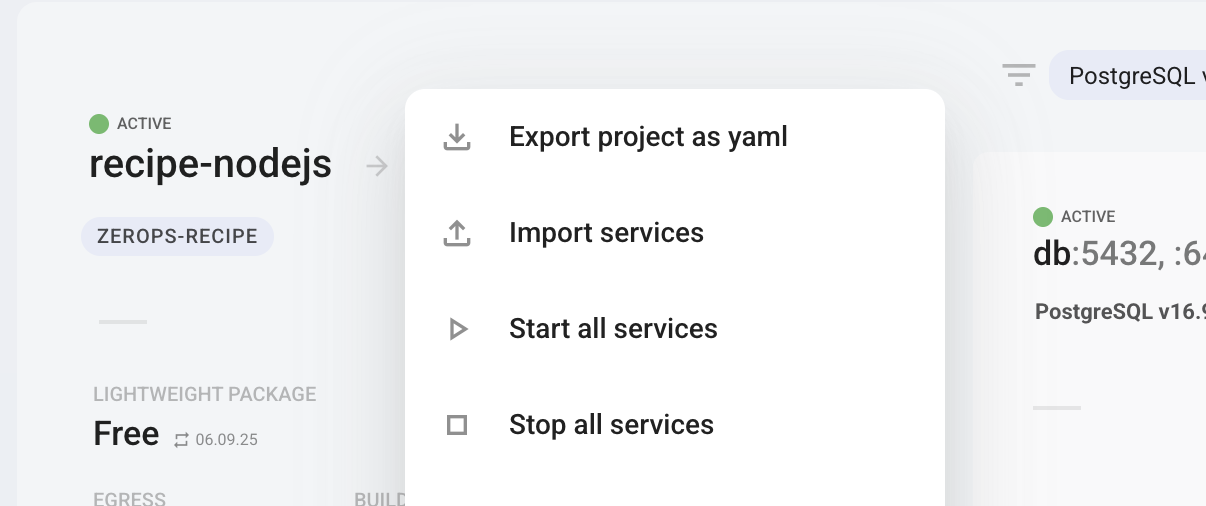Click the renewal arrows icon by 06.09.25

click(x=181, y=439)
